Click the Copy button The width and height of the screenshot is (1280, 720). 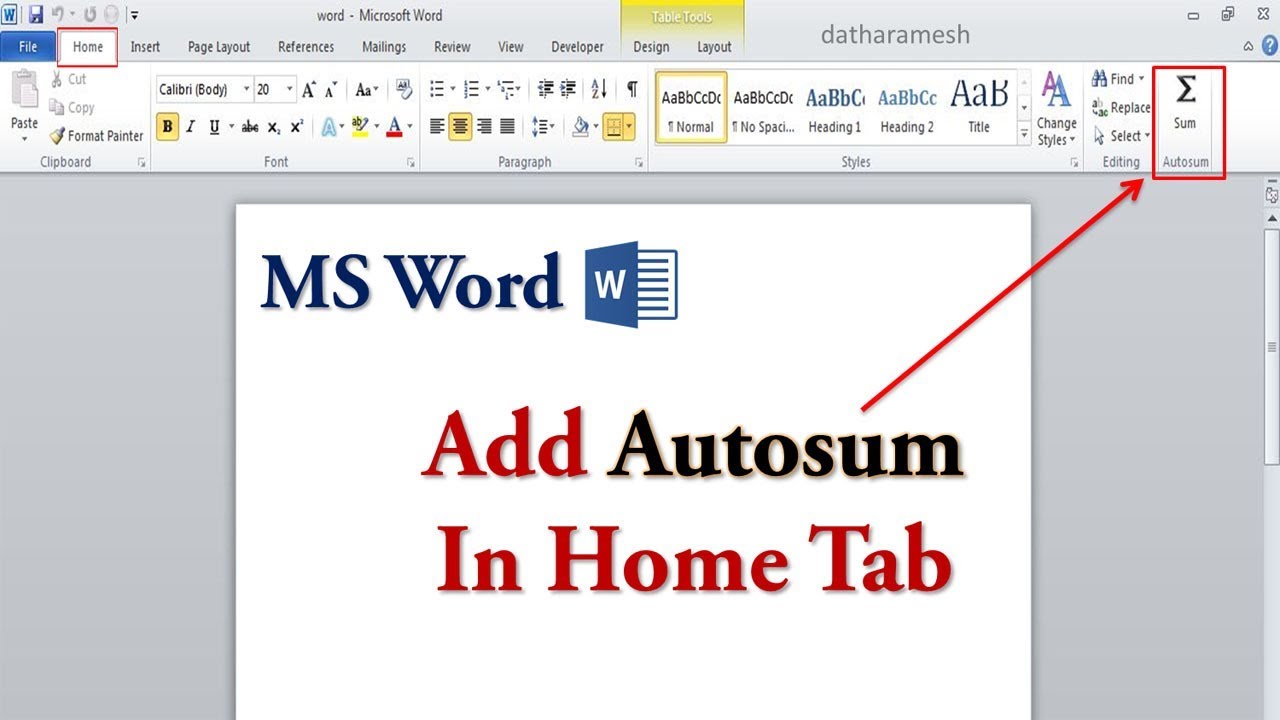point(72,107)
